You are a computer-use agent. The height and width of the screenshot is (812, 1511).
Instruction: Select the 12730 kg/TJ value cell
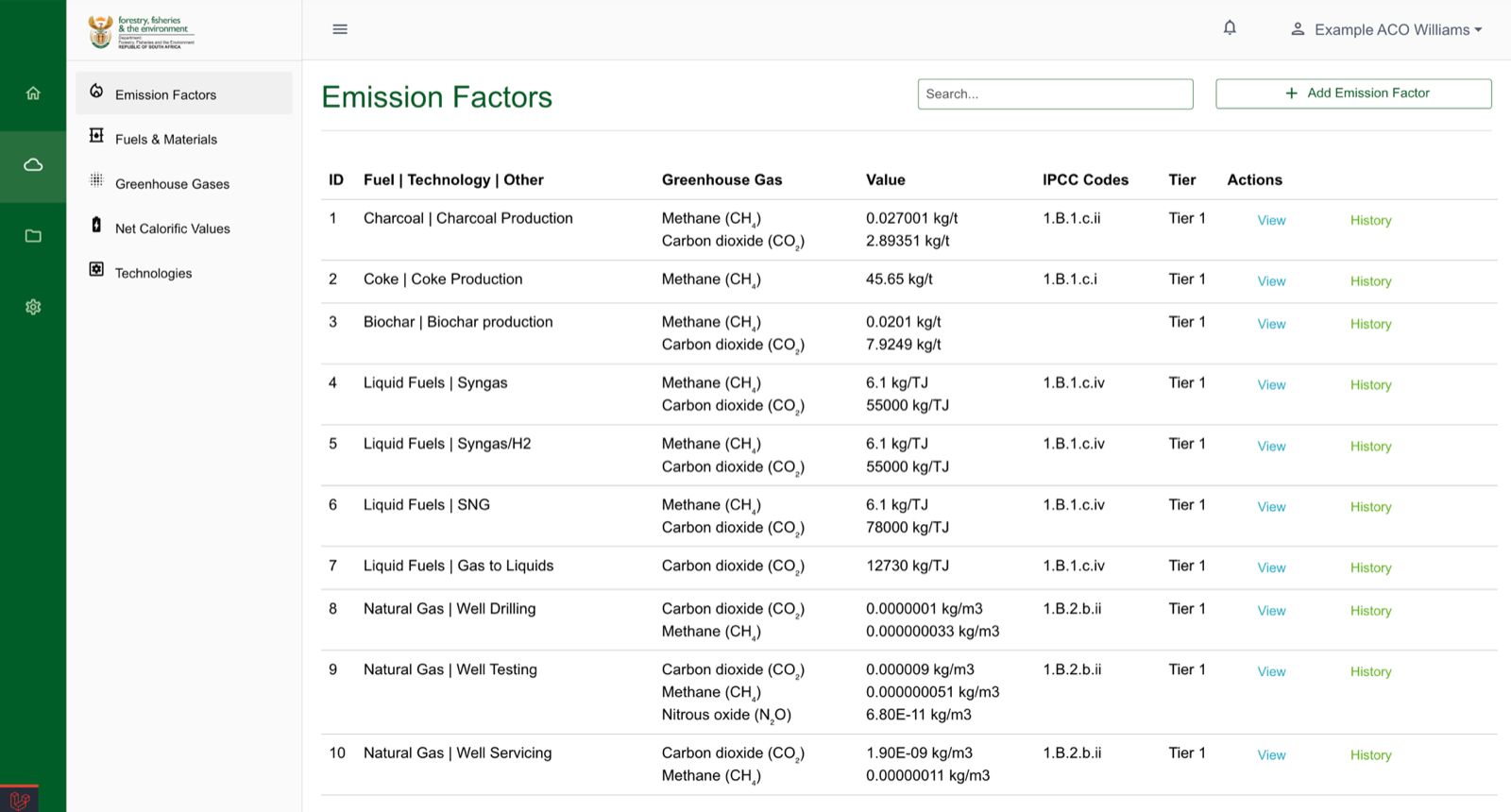pos(908,566)
